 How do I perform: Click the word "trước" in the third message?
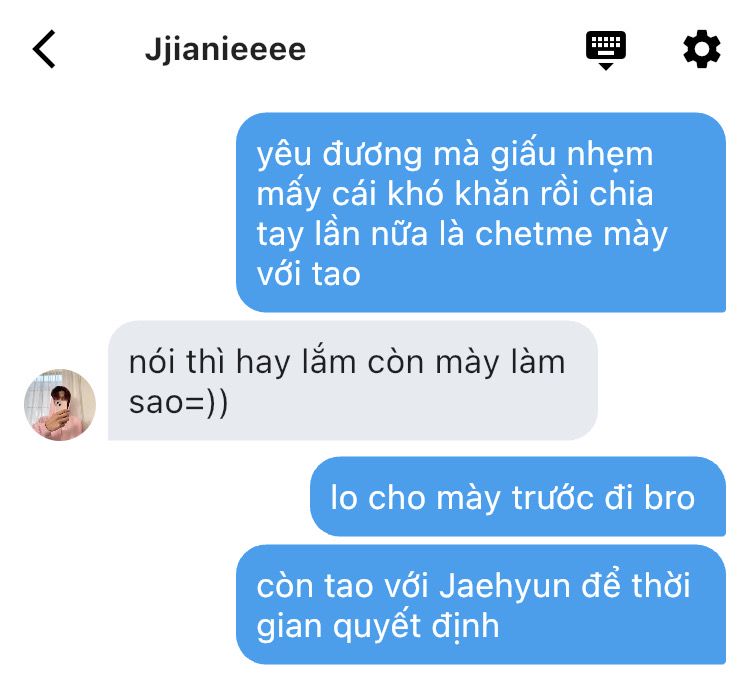[x=553, y=498]
